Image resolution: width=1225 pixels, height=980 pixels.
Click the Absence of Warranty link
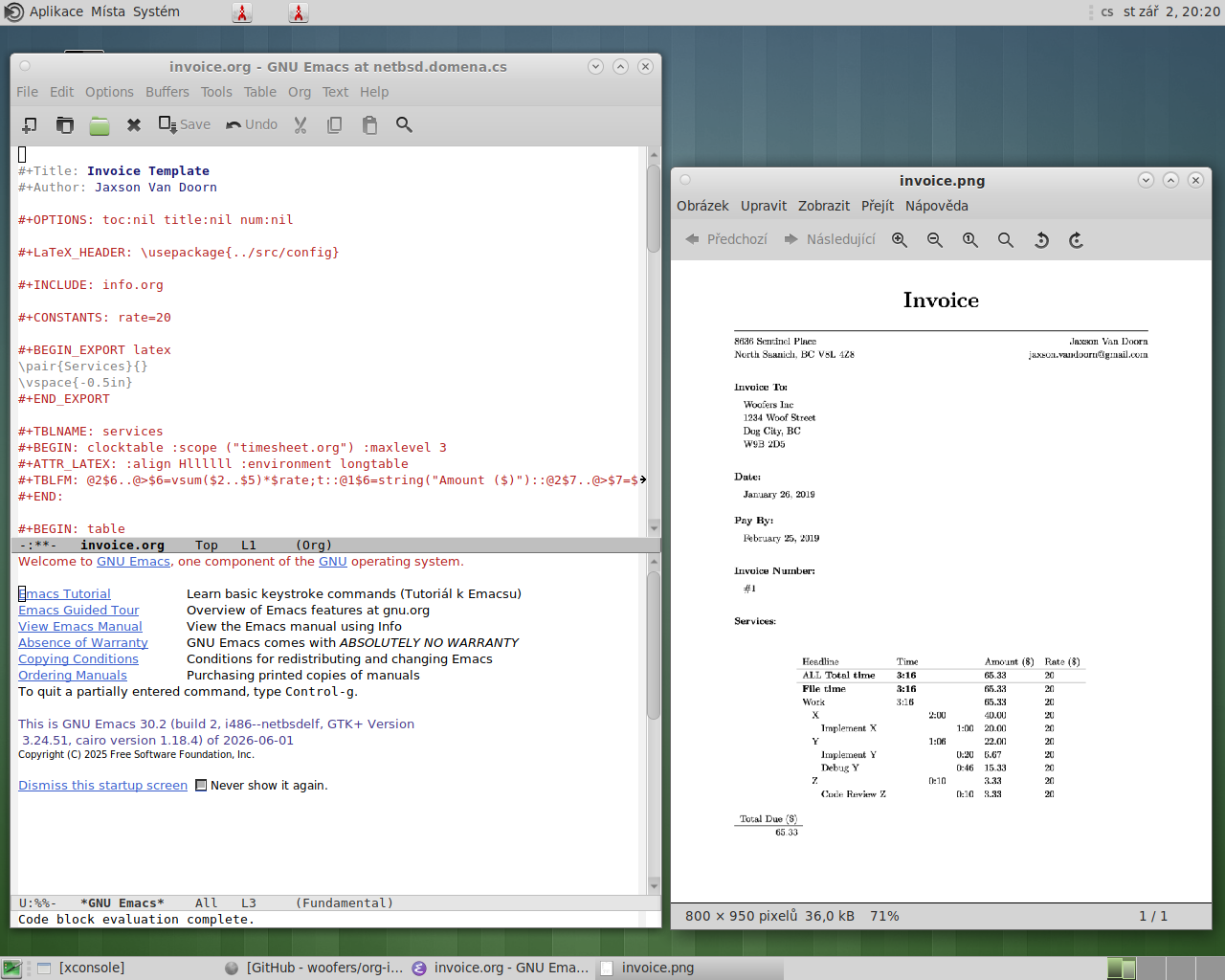[x=83, y=643]
